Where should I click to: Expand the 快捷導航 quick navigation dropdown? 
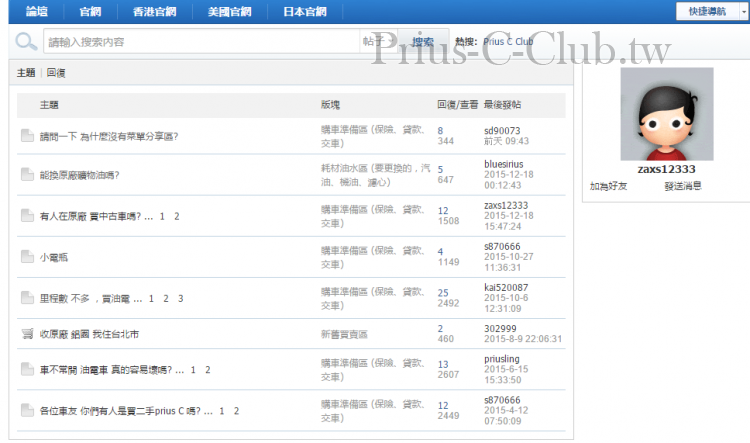(711, 11)
